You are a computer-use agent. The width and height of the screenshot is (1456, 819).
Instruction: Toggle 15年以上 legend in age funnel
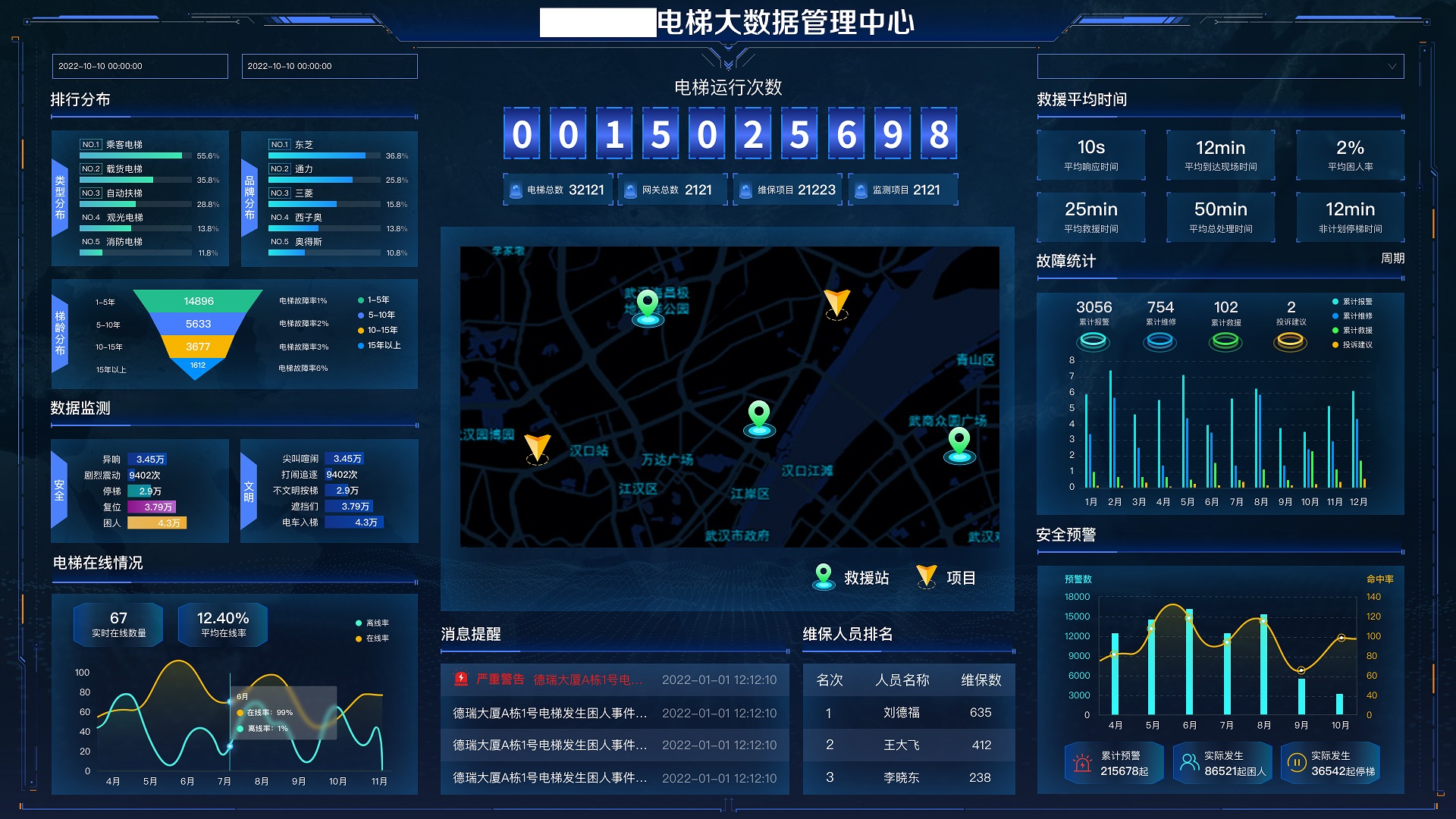[379, 346]
